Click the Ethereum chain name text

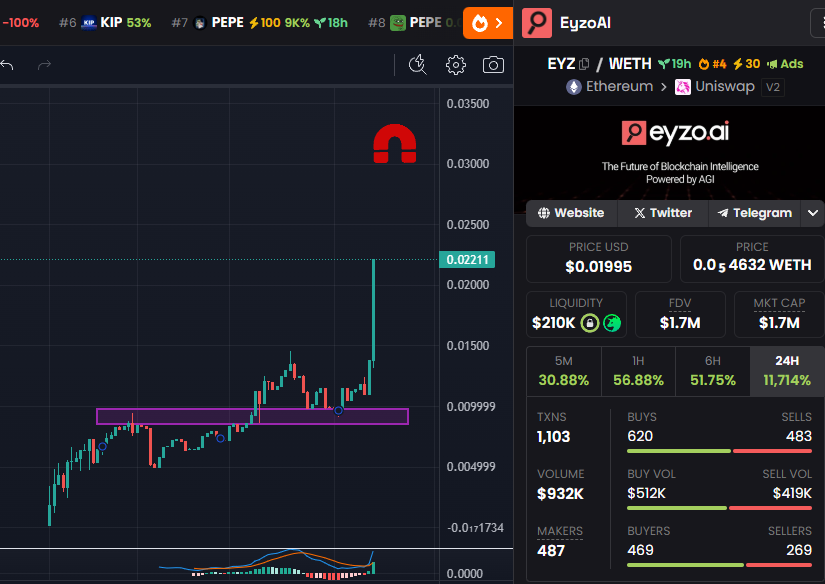pyautogui.click(x=619, y=87)
